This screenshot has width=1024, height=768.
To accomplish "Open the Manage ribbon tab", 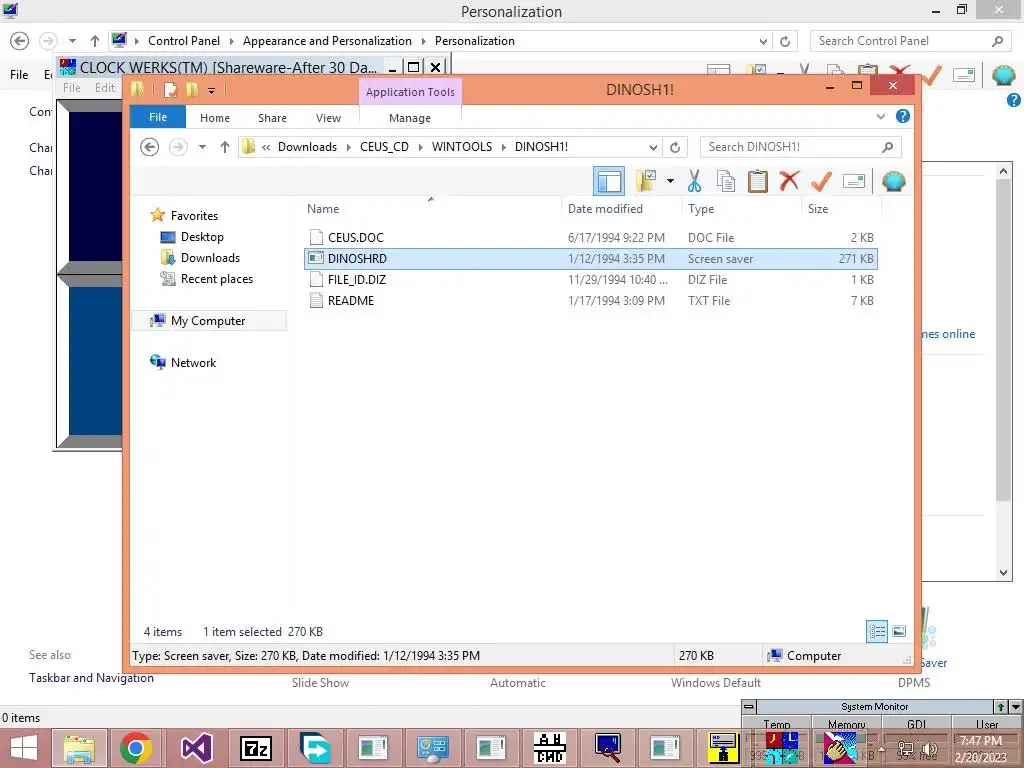I will [410, 118].
